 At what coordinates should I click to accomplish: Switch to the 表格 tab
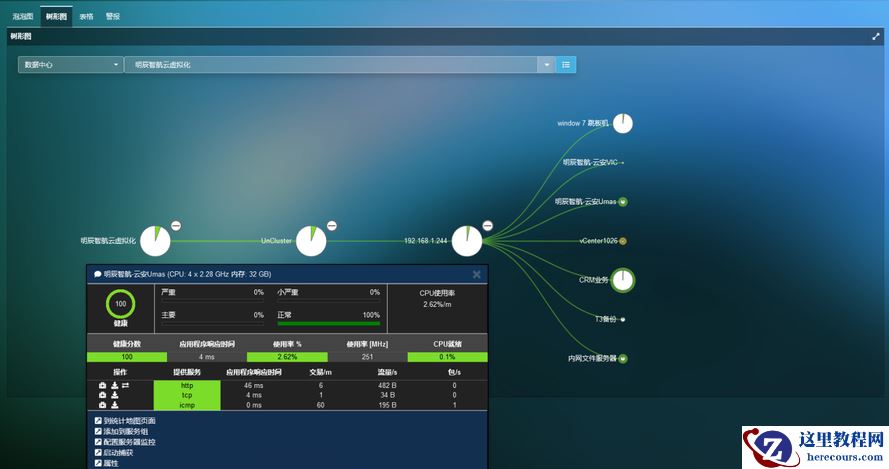point(86,16)
